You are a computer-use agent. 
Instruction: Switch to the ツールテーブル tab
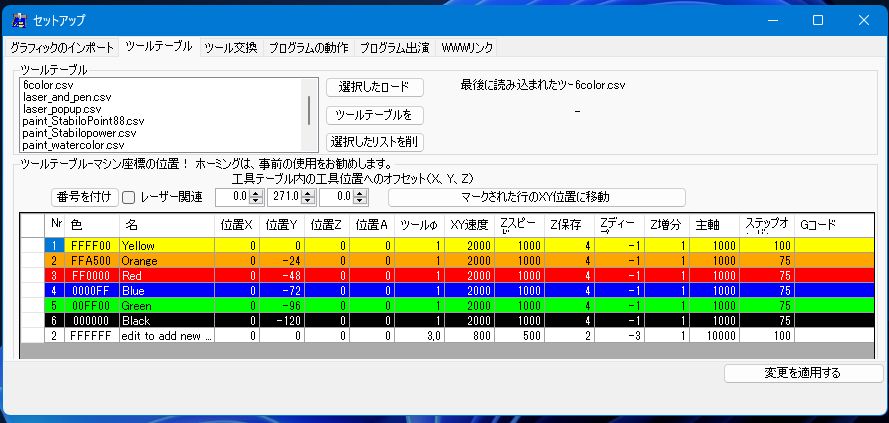159,47
